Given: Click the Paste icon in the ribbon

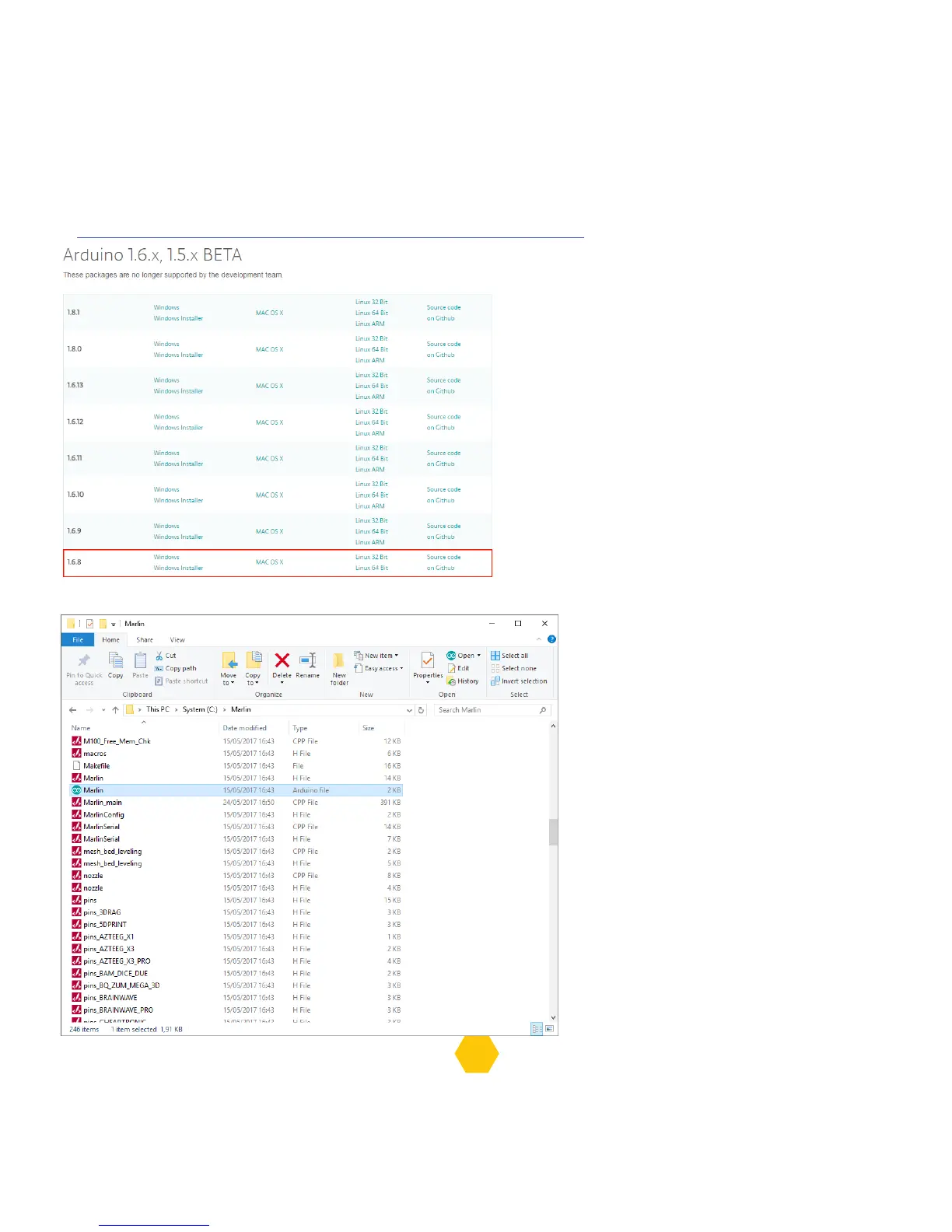Looking at the screenshot, I should tap(140, 660).
